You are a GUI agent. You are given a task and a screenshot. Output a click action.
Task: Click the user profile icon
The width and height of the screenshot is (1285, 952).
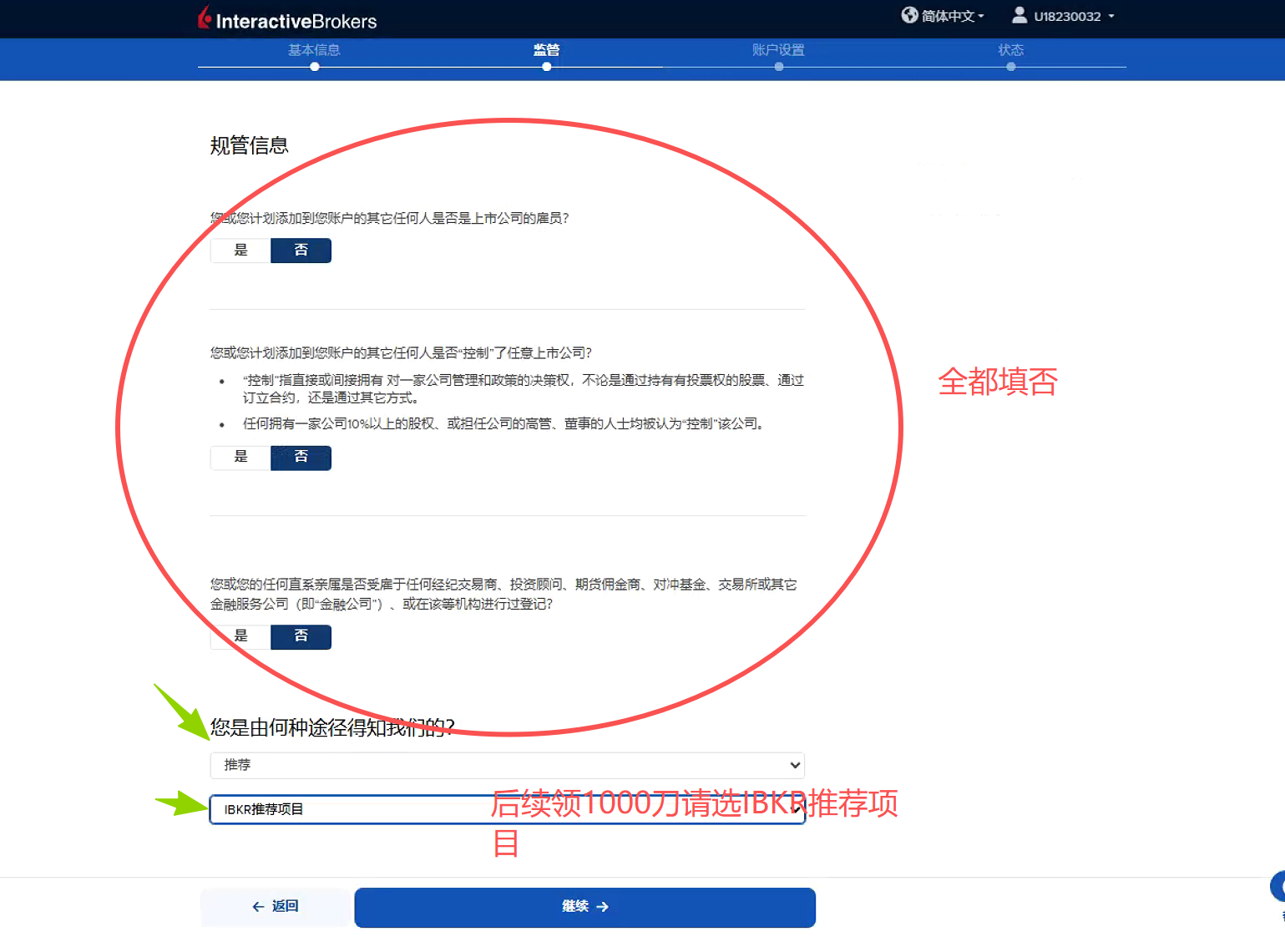[1019, 15]
